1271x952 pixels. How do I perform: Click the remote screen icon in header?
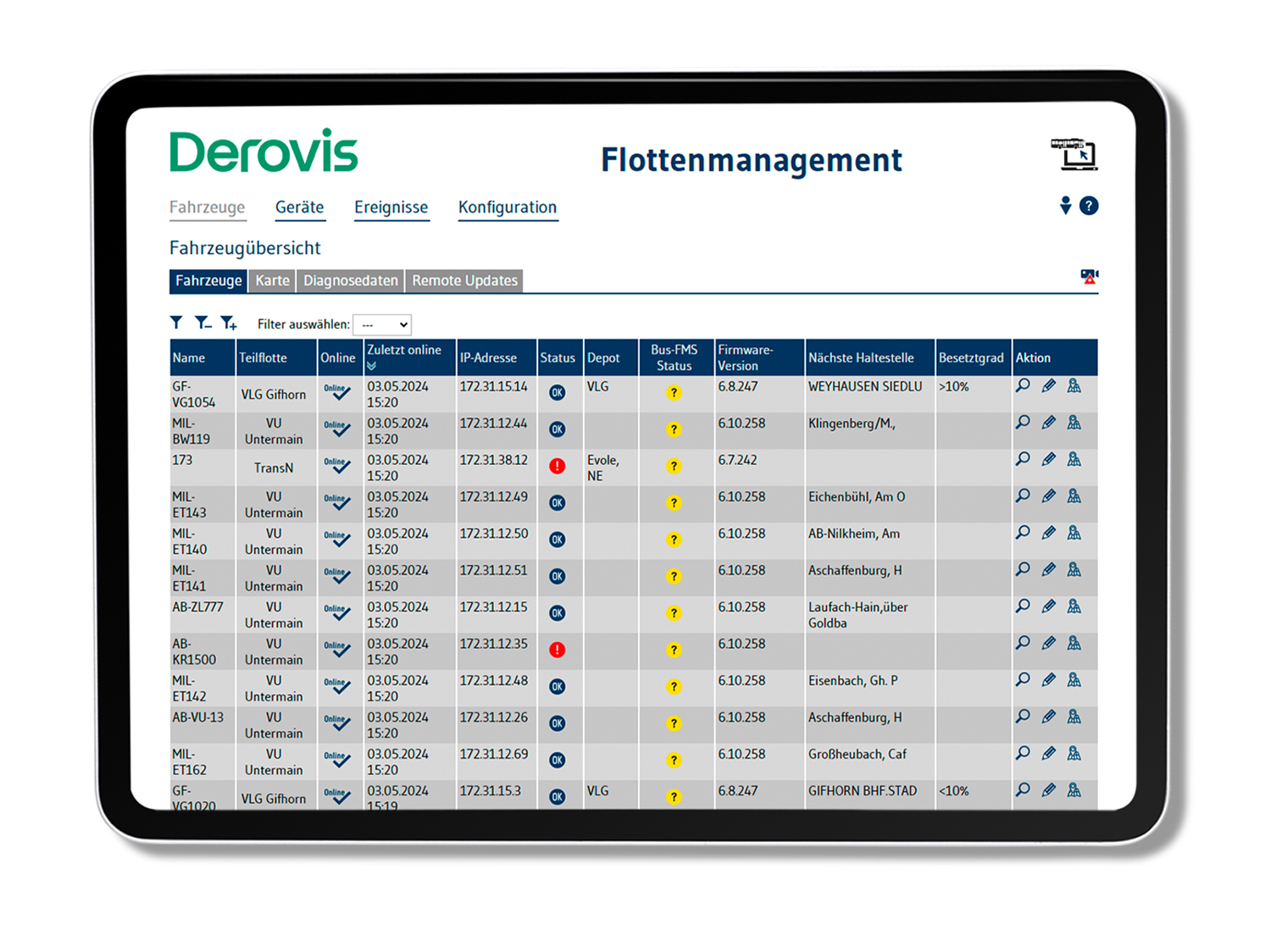(1074, 153)
